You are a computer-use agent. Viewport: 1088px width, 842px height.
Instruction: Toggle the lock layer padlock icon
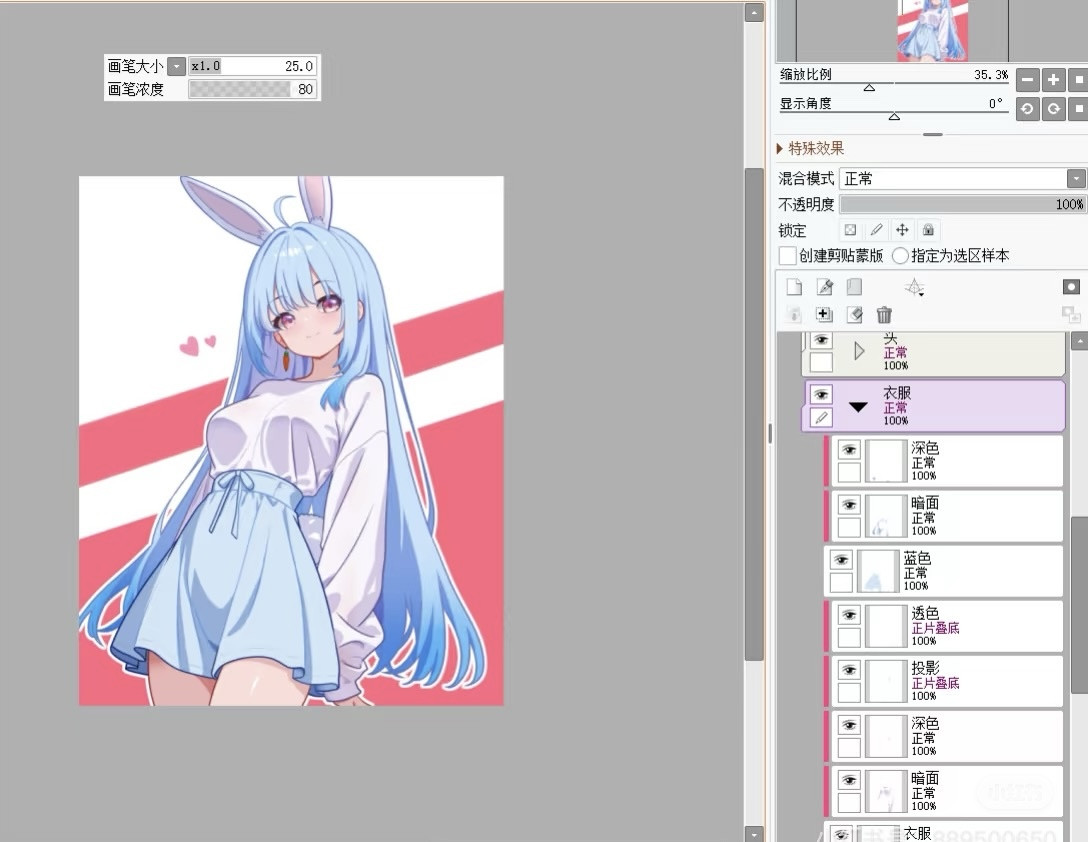click(x=928, y=230)
